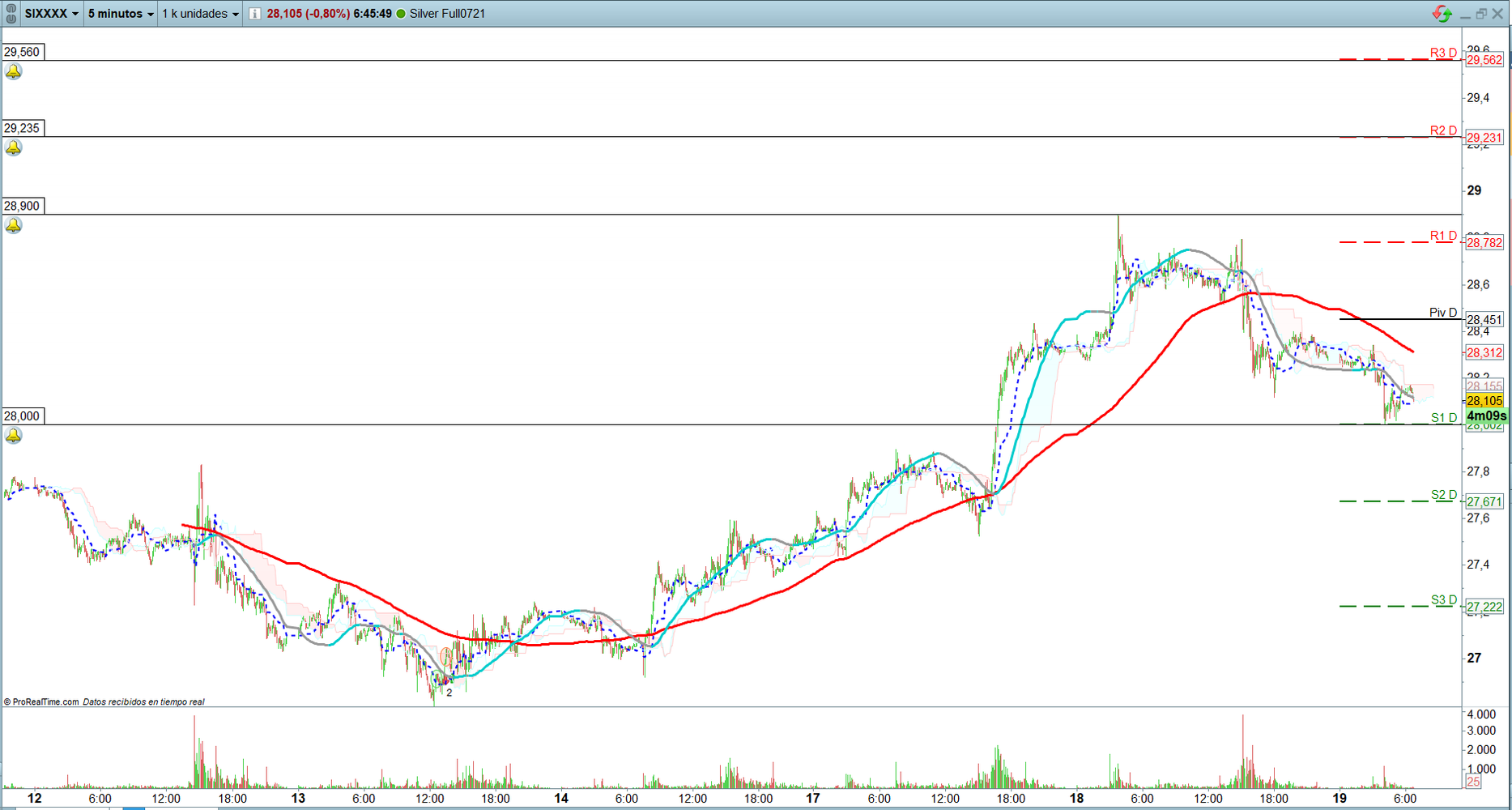Select the 29,560 horizontal line label

coord(22,52)
